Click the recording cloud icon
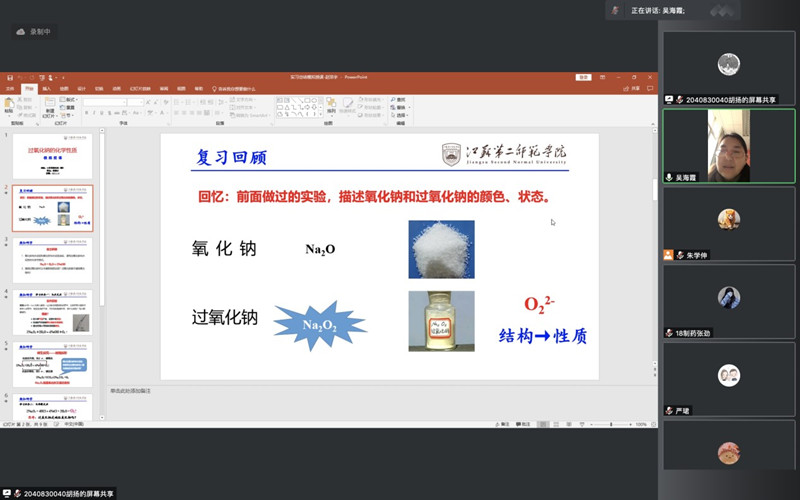The width and height of the screenshot is (800, 500). (x=21, y=32)
